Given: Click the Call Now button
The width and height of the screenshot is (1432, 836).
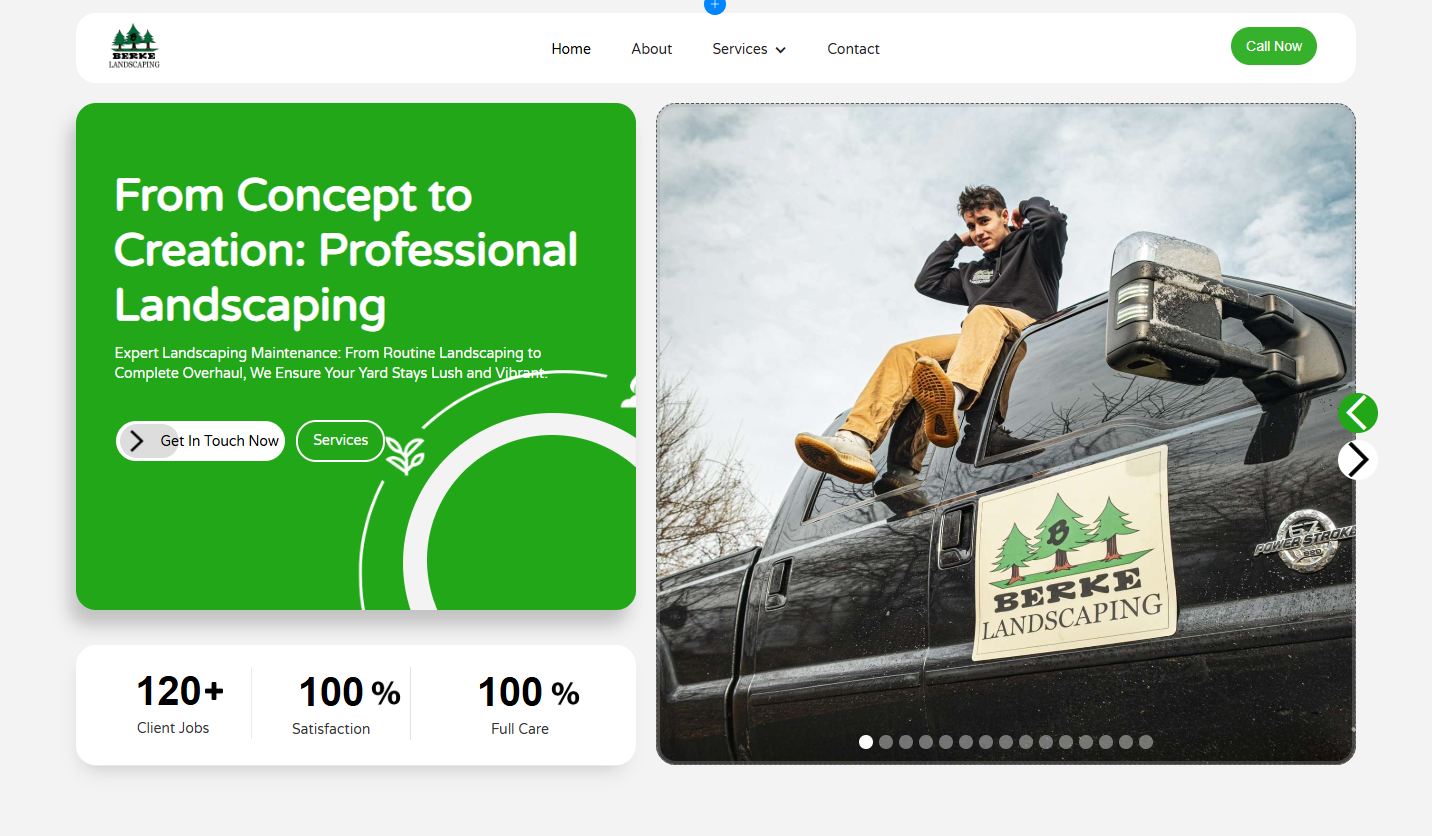Looking at the screenshot, I should coord(1274,46).
